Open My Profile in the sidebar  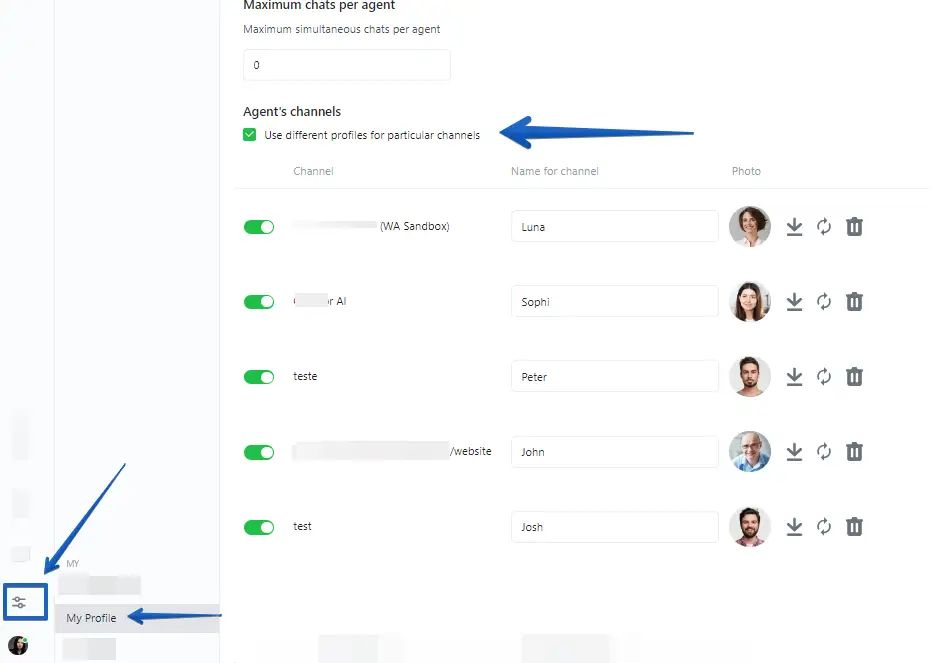pos(91,618)
